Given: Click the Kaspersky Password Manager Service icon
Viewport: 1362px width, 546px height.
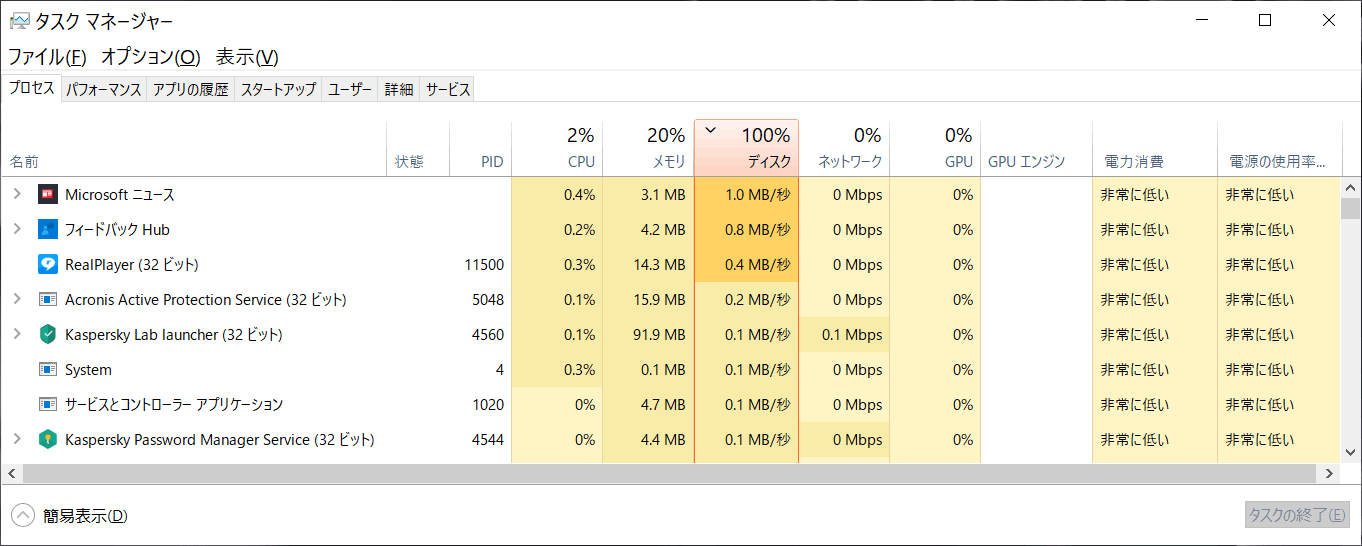Looking at the screenshot, I should click(x=48, y=439).
